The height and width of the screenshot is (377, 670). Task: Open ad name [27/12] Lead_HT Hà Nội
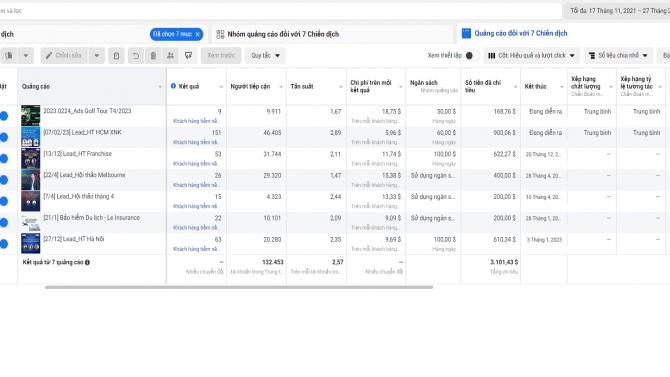tap(73, 239)
